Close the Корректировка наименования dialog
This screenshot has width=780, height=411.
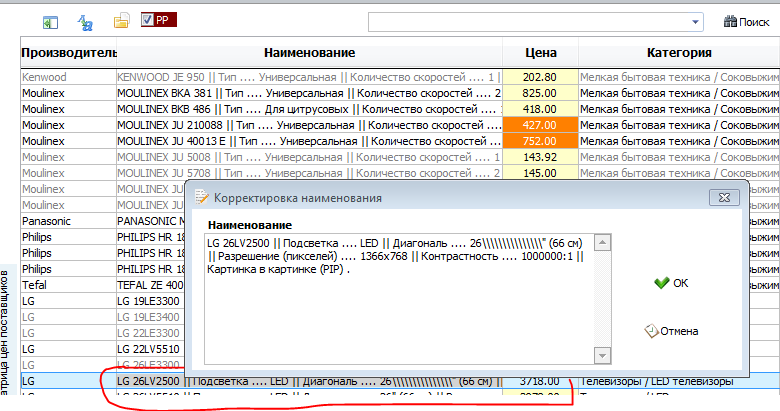pyautogui.click(x=724, y=198)
